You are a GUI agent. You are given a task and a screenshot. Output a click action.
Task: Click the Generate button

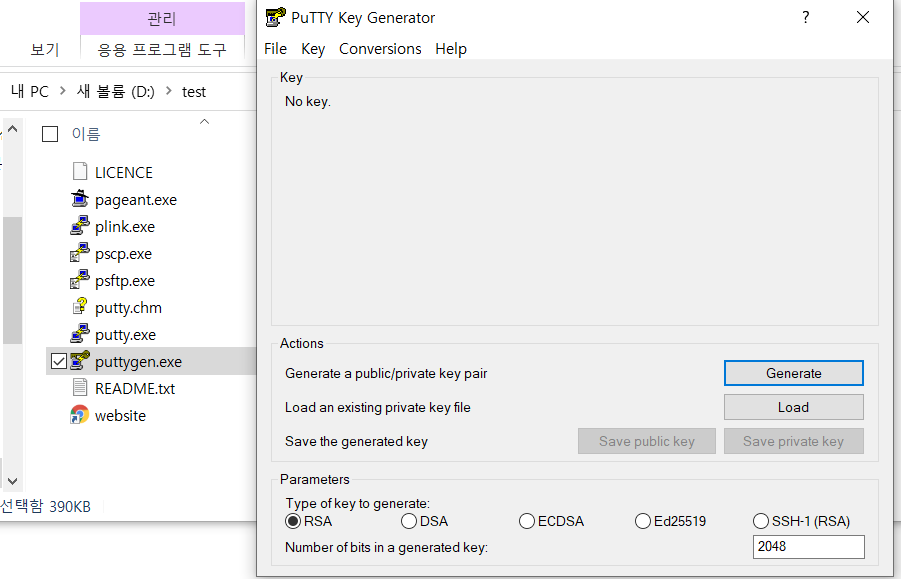(x=794, y=373)
